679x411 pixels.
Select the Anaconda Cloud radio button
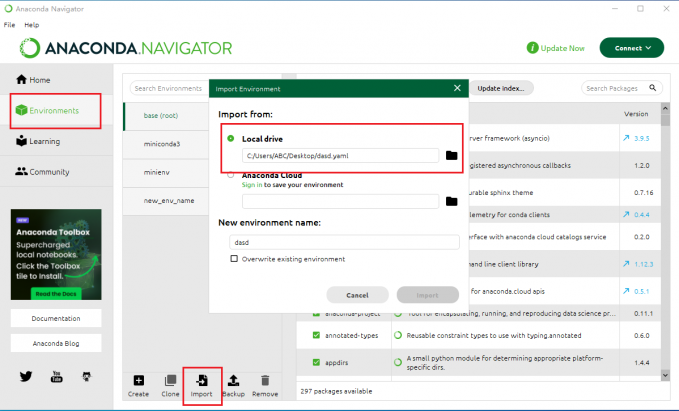pos(231,175)
